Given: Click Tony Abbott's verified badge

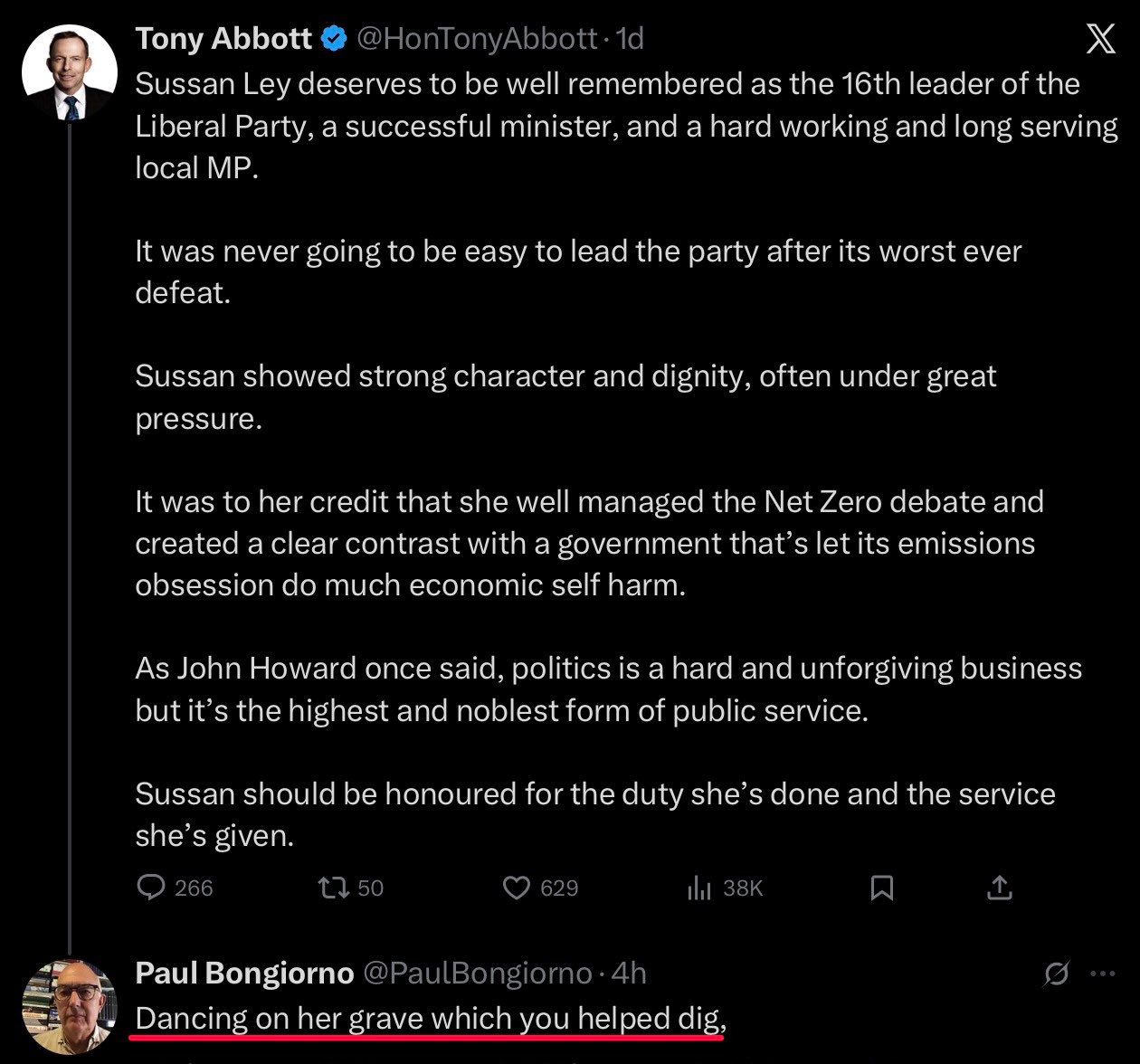Looking at the screenshot, I should click(335, 39).
